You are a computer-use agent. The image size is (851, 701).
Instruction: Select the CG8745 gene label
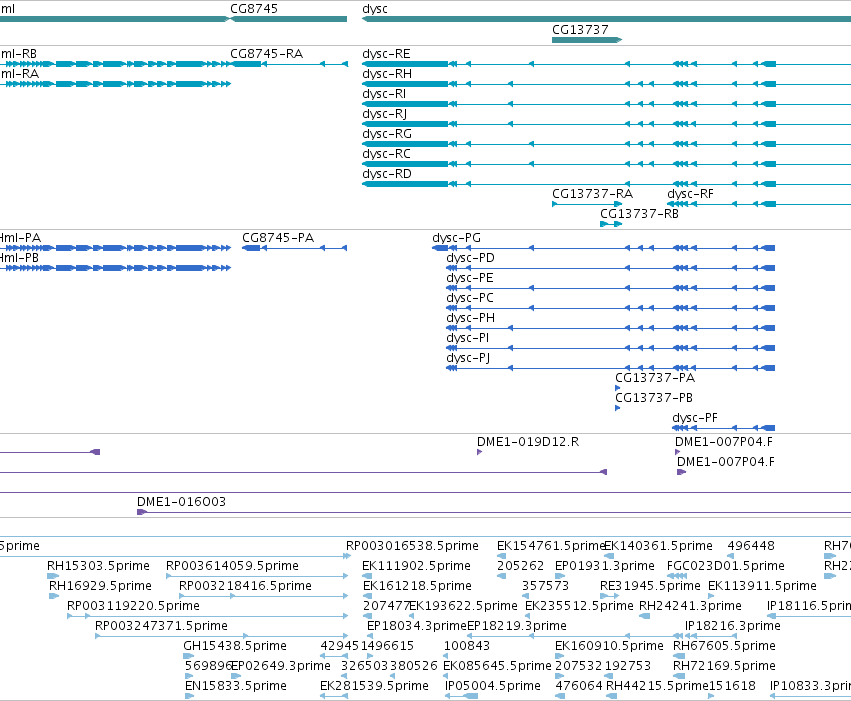pos(254,9)
